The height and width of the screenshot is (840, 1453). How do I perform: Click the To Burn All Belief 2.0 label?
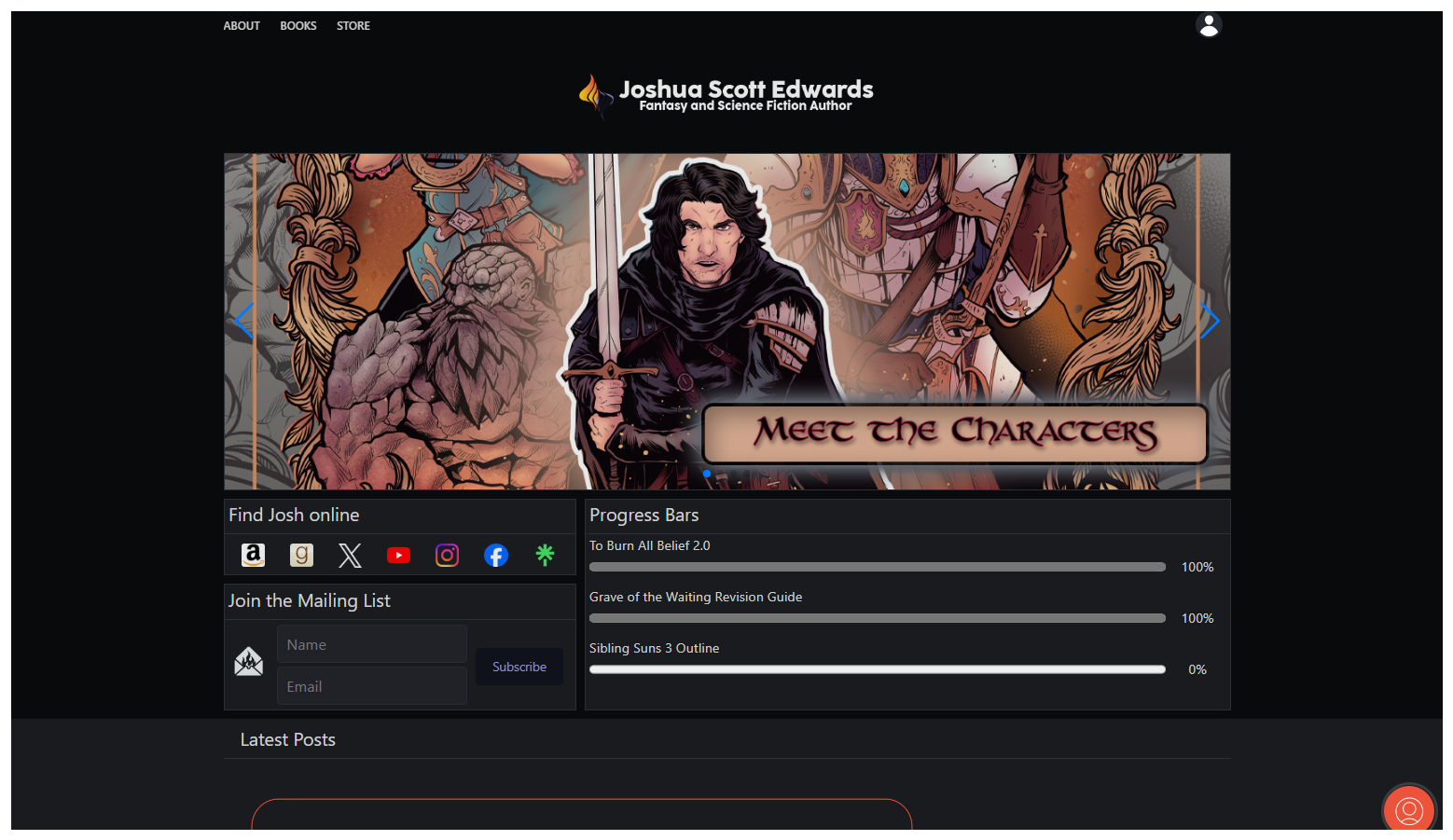(x=649, y=545)
